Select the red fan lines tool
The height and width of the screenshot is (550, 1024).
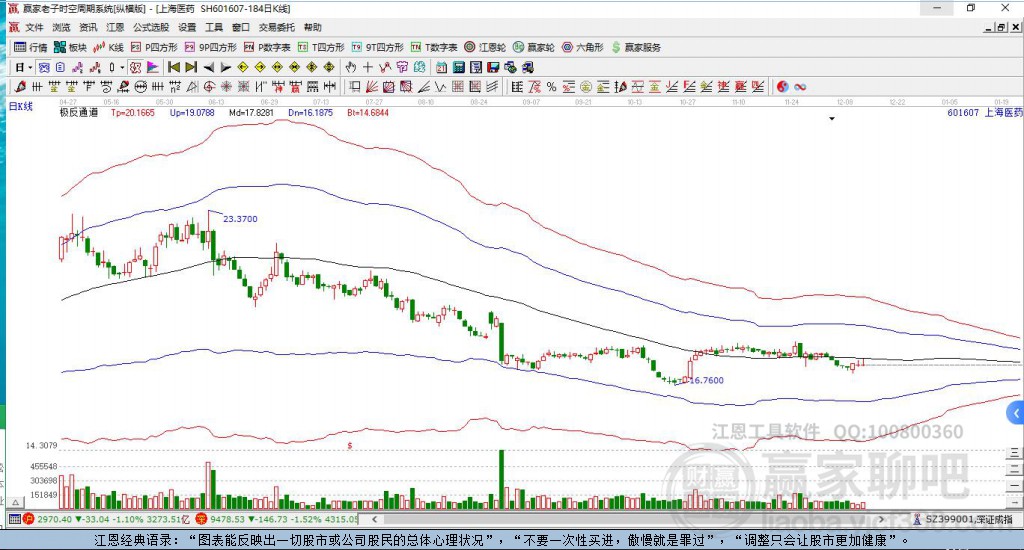[372, 87]
